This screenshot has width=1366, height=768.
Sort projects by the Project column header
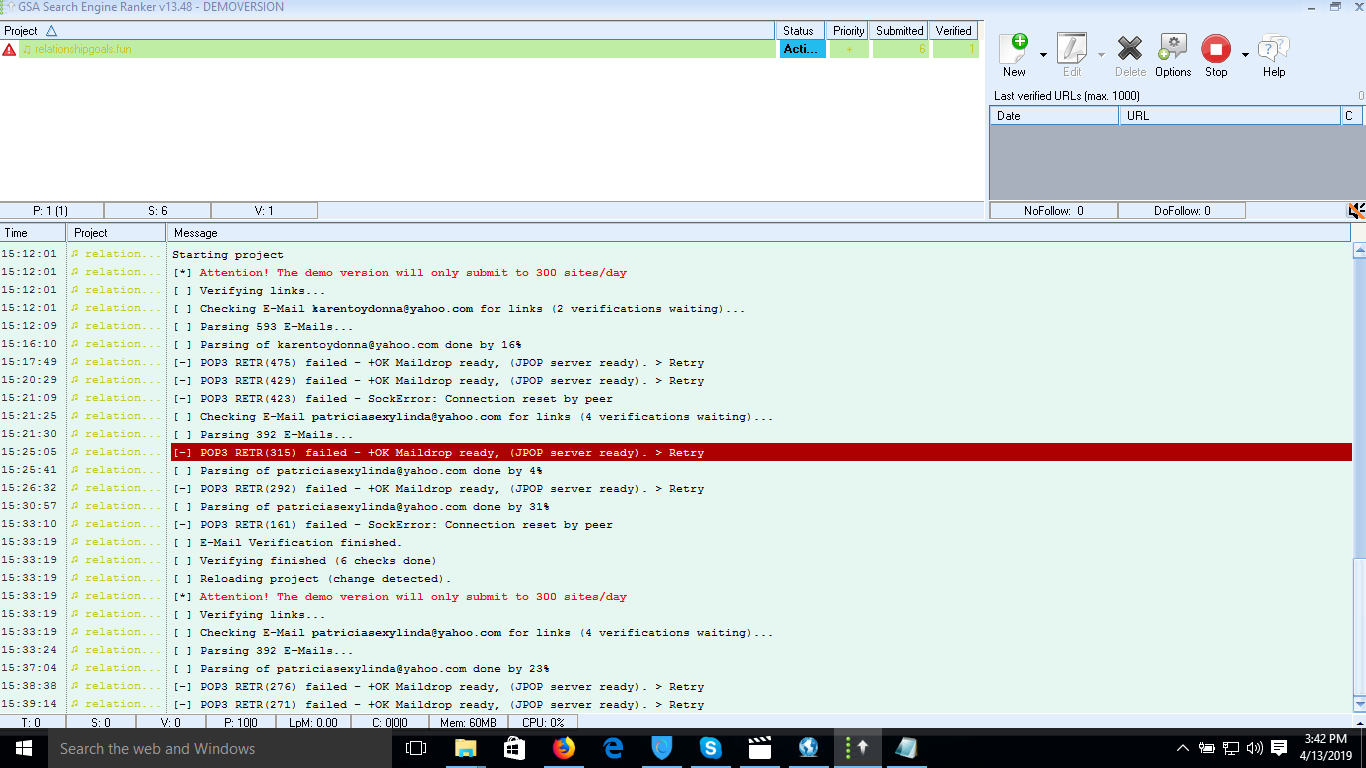(387, 31)
